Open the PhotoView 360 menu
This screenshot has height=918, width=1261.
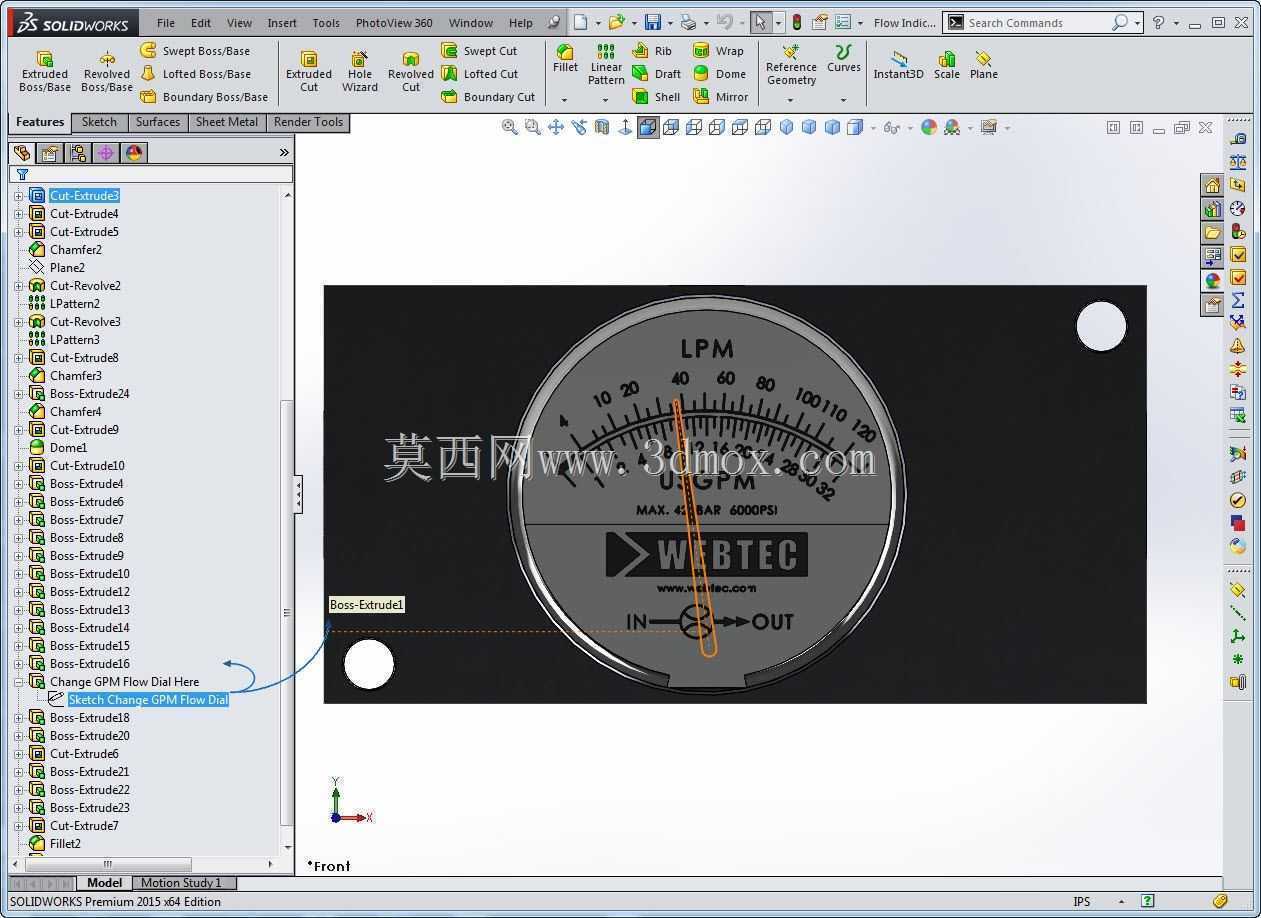[x=394, y=22]
